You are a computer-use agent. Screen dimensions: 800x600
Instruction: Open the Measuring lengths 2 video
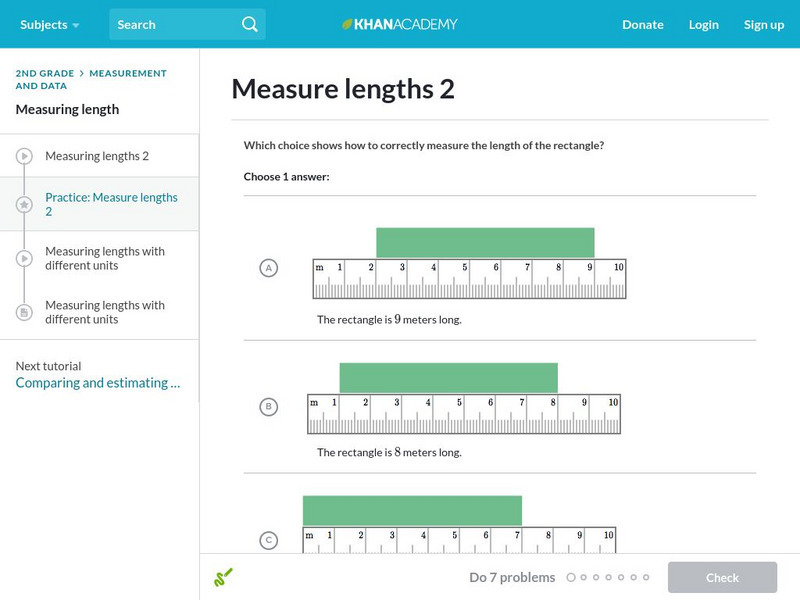[97, 156]
